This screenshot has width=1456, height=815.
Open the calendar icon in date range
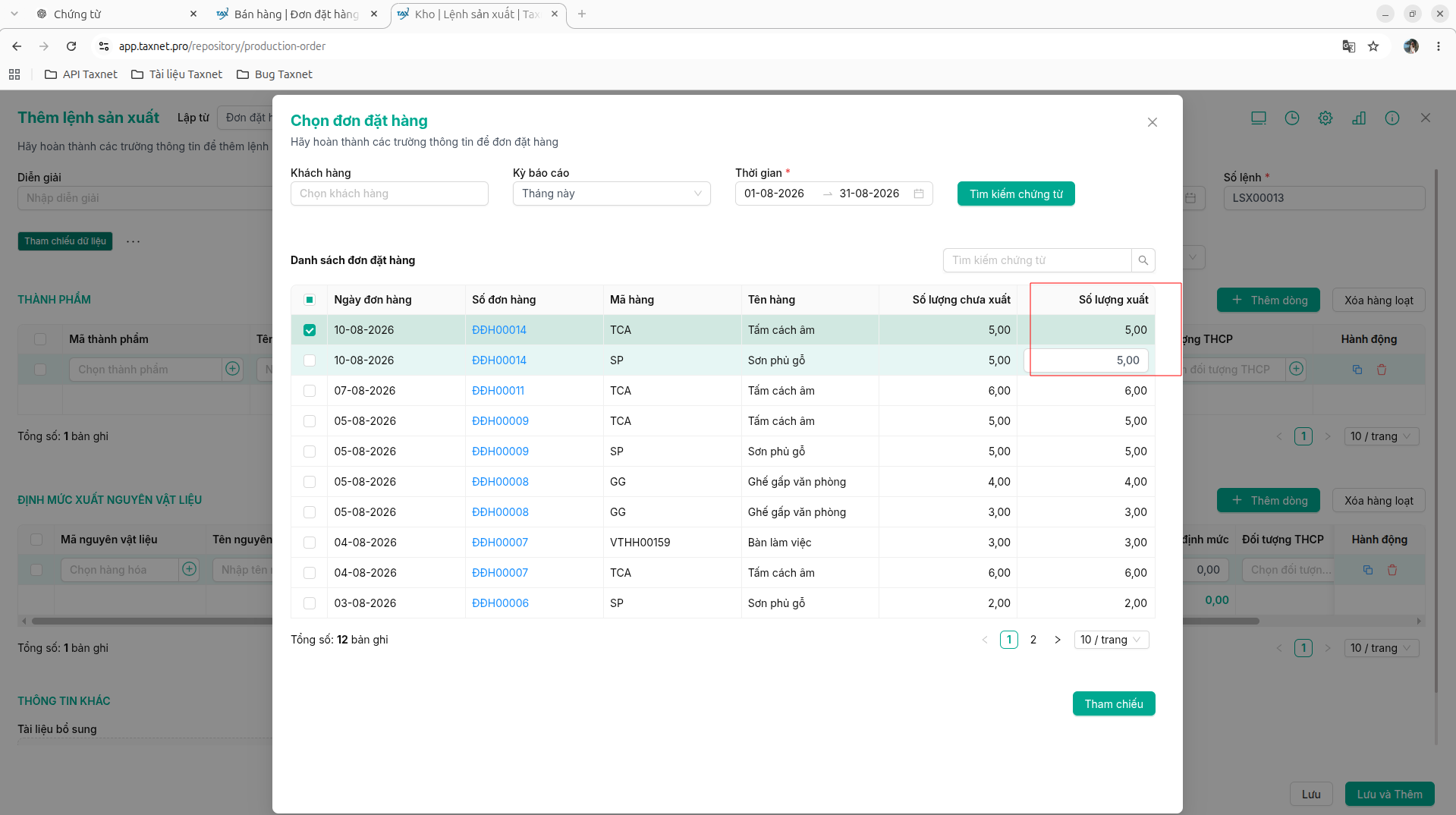919,194
